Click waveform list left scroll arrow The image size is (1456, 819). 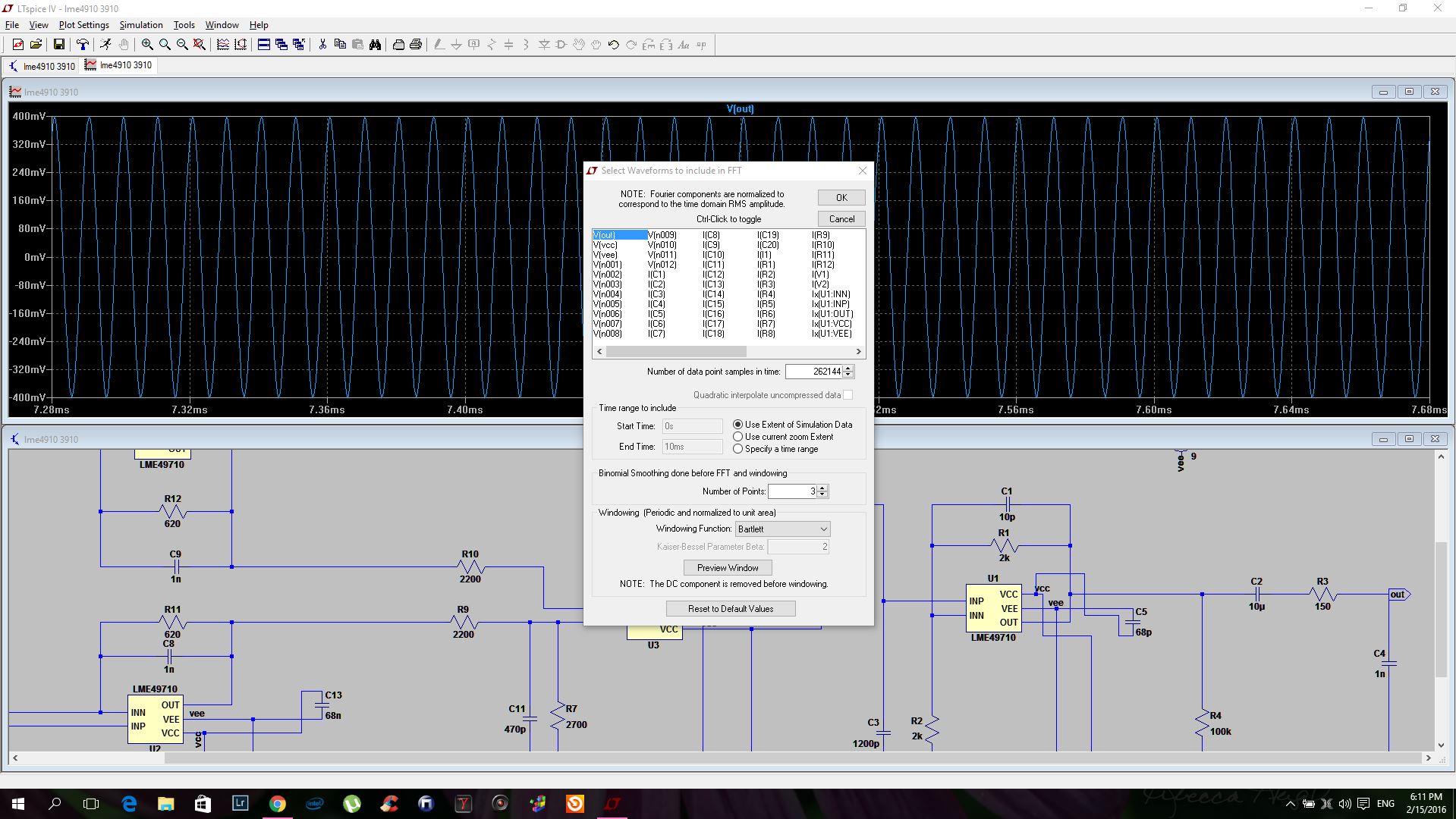point(599,352)
